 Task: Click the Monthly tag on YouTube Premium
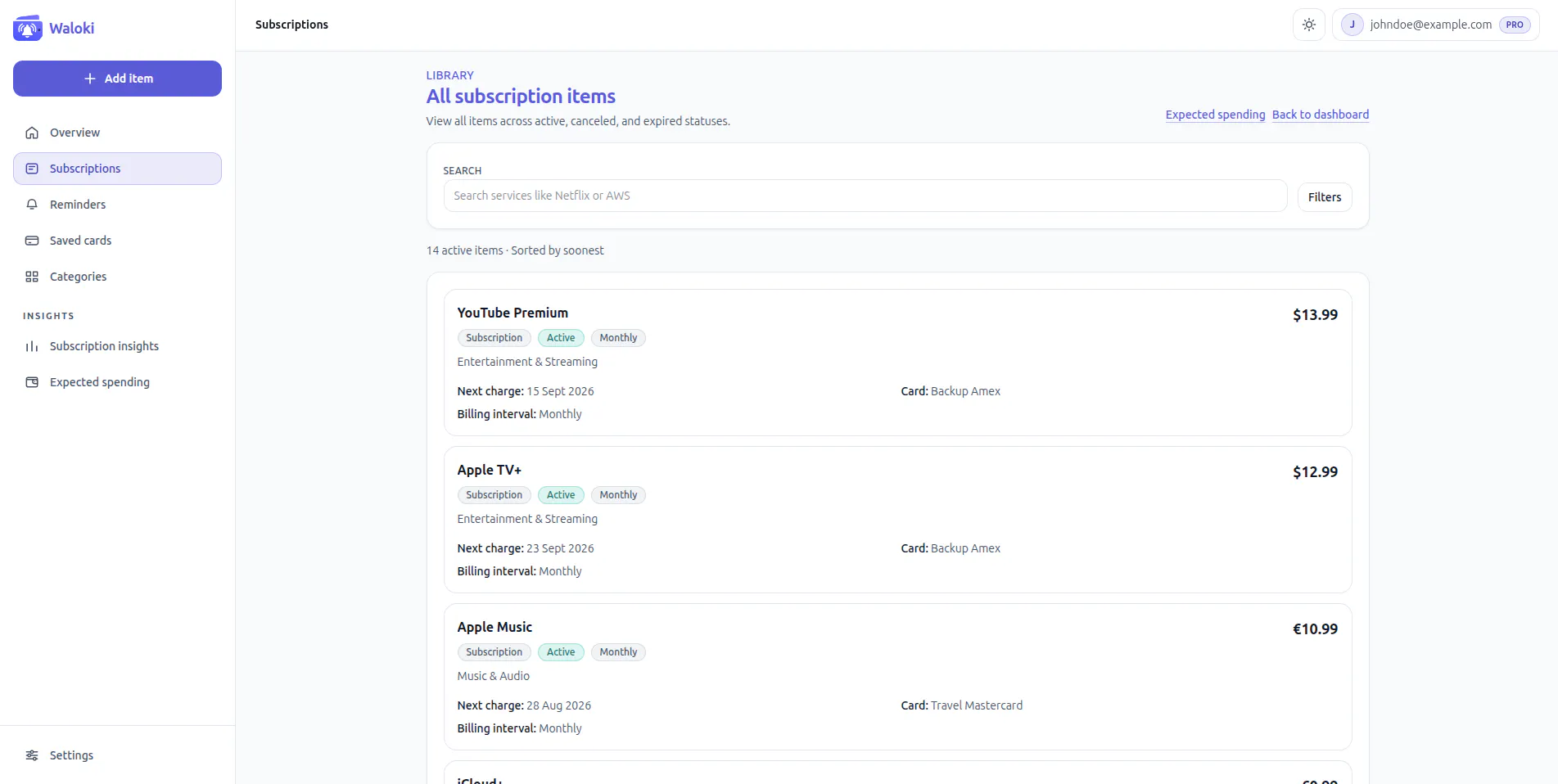[618, 338]
